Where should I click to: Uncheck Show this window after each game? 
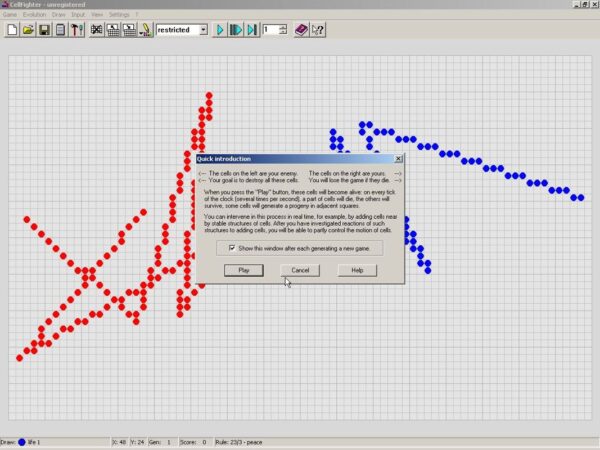pos(232,247)
